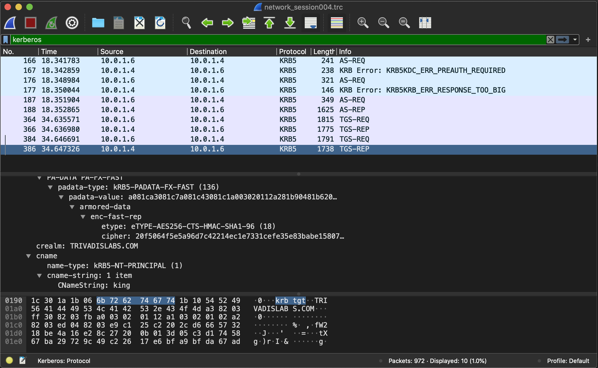Viewport: 598px width, 368px height.
Task: Save the capture file
Action: (x=119, y=23)
